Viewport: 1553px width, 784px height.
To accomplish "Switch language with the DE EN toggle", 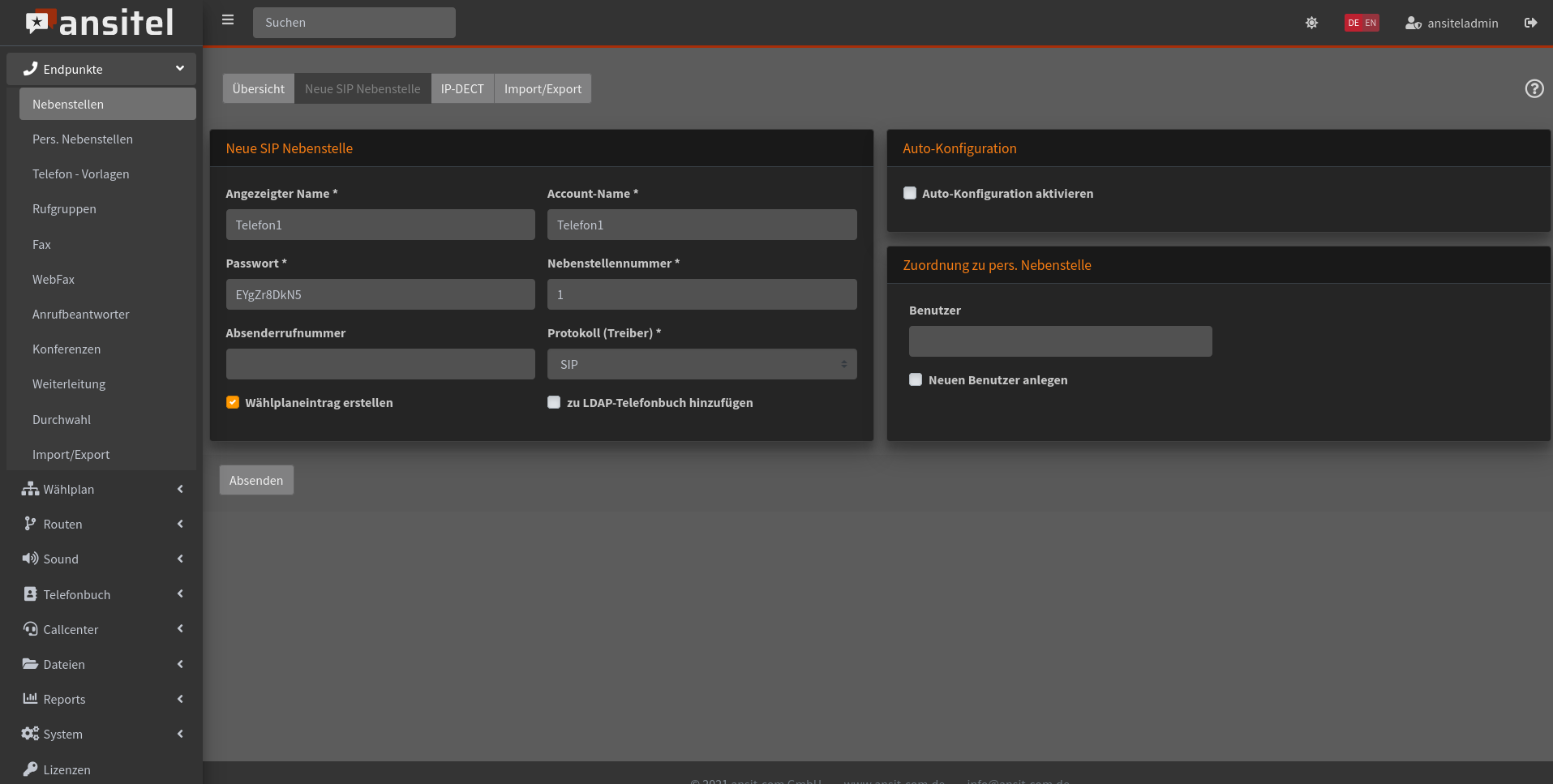I will [x=1362, y=23].
